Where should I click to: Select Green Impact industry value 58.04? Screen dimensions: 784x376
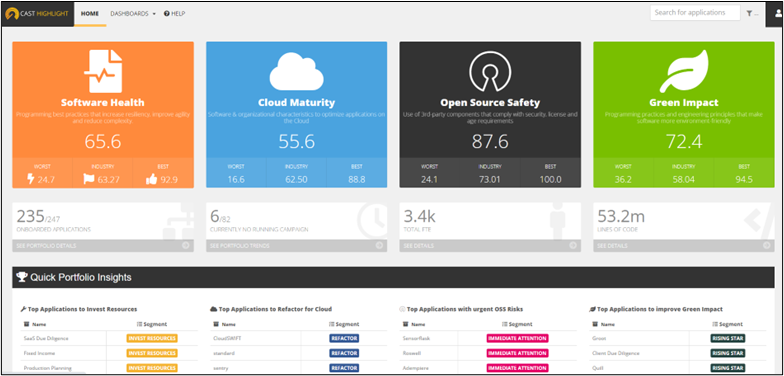tap(684, 180)
